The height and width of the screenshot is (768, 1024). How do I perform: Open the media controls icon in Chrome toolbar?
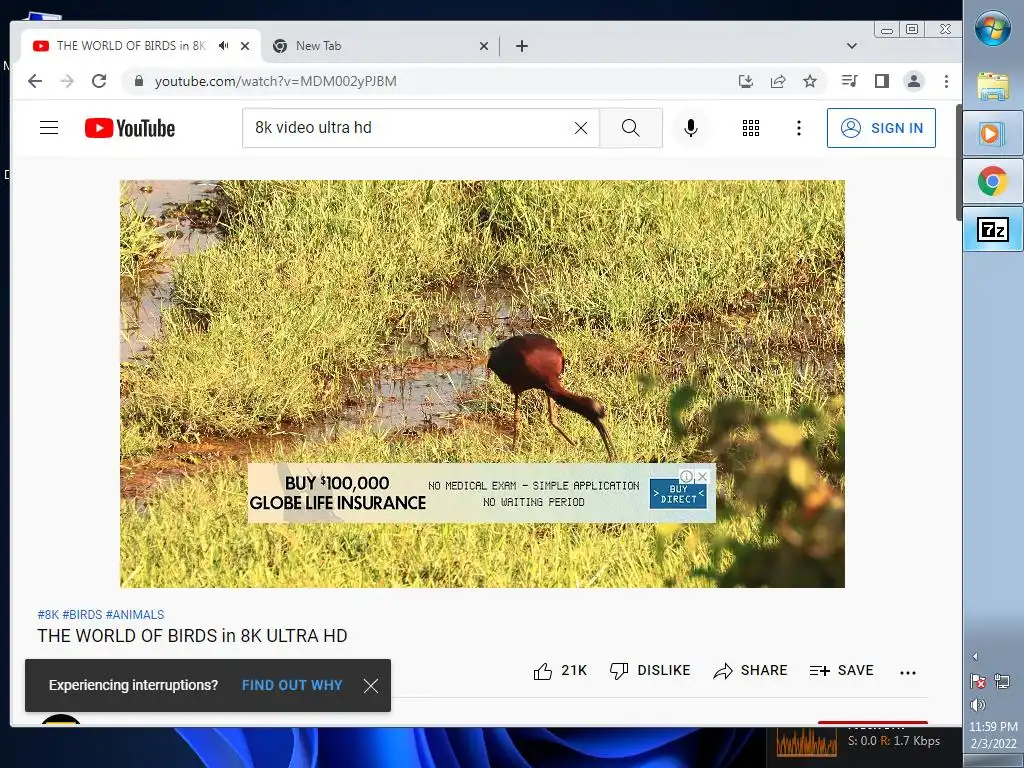(850, 81)
